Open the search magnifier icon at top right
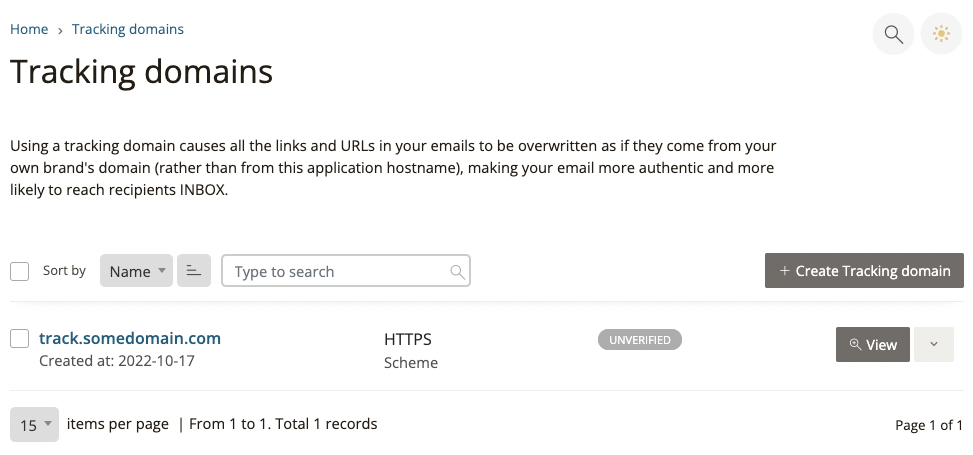 tap(893, 35)
